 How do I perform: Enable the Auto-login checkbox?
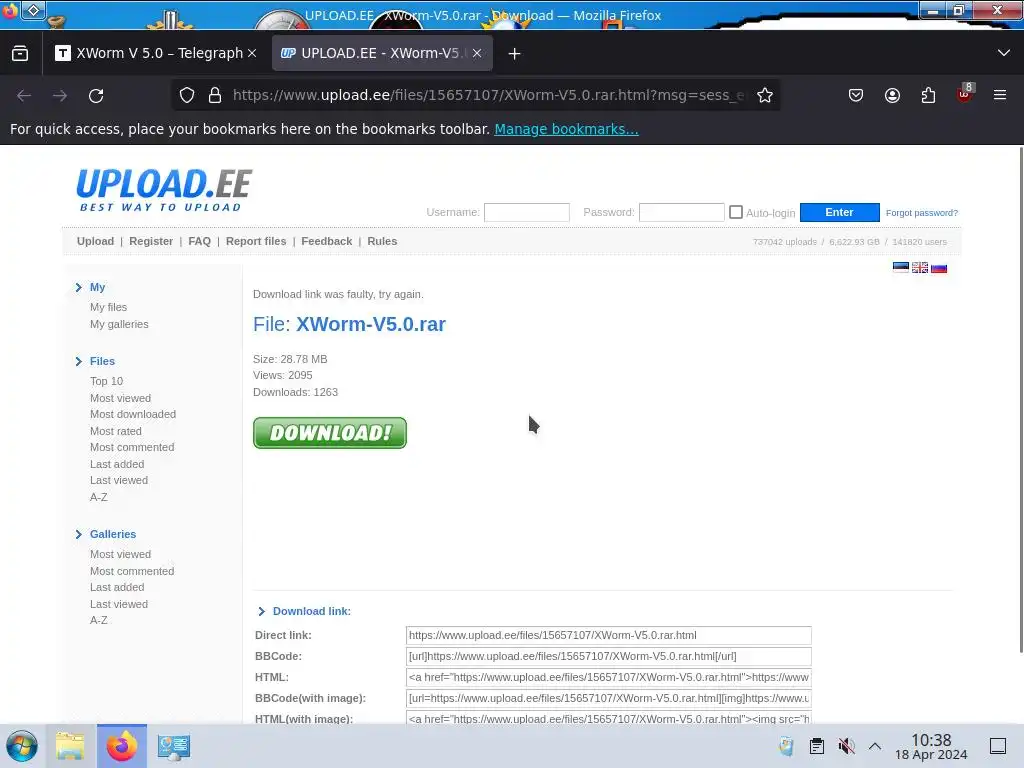[x=736, y=212]
